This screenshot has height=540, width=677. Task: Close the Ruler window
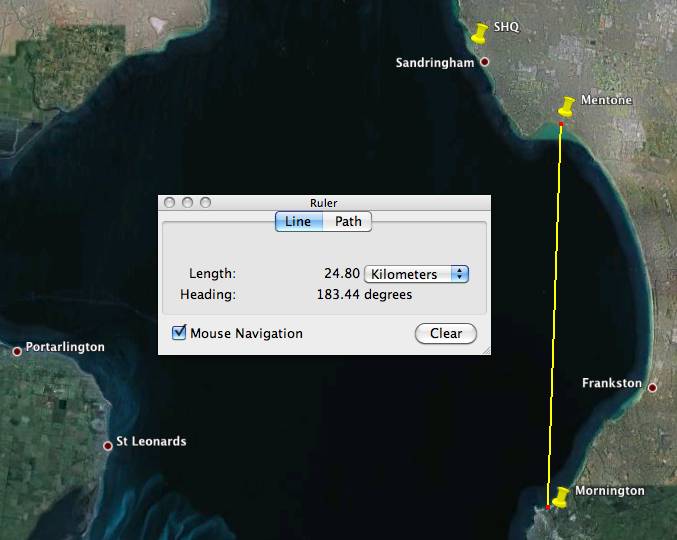169,202
